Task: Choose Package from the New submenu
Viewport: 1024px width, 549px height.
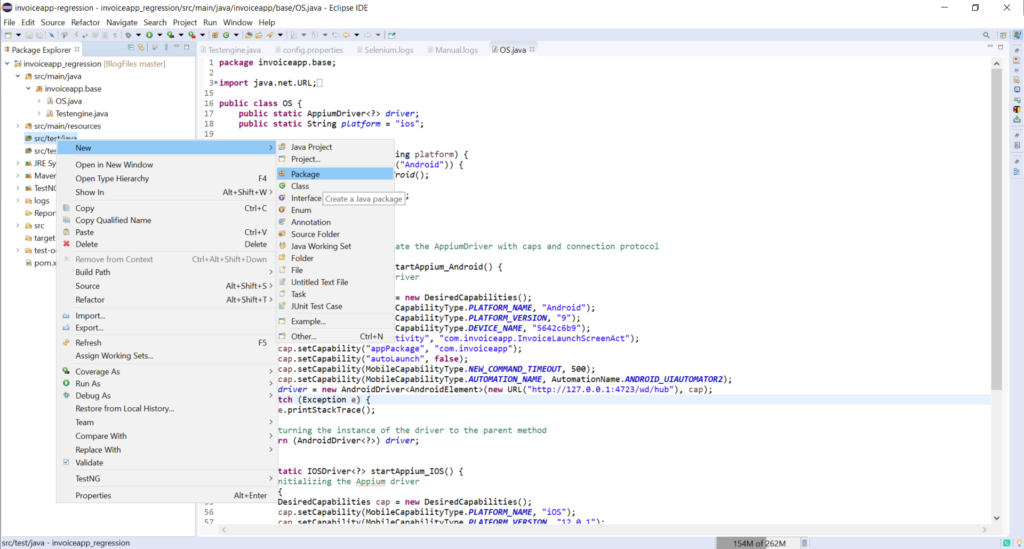Action: [335, 174]
